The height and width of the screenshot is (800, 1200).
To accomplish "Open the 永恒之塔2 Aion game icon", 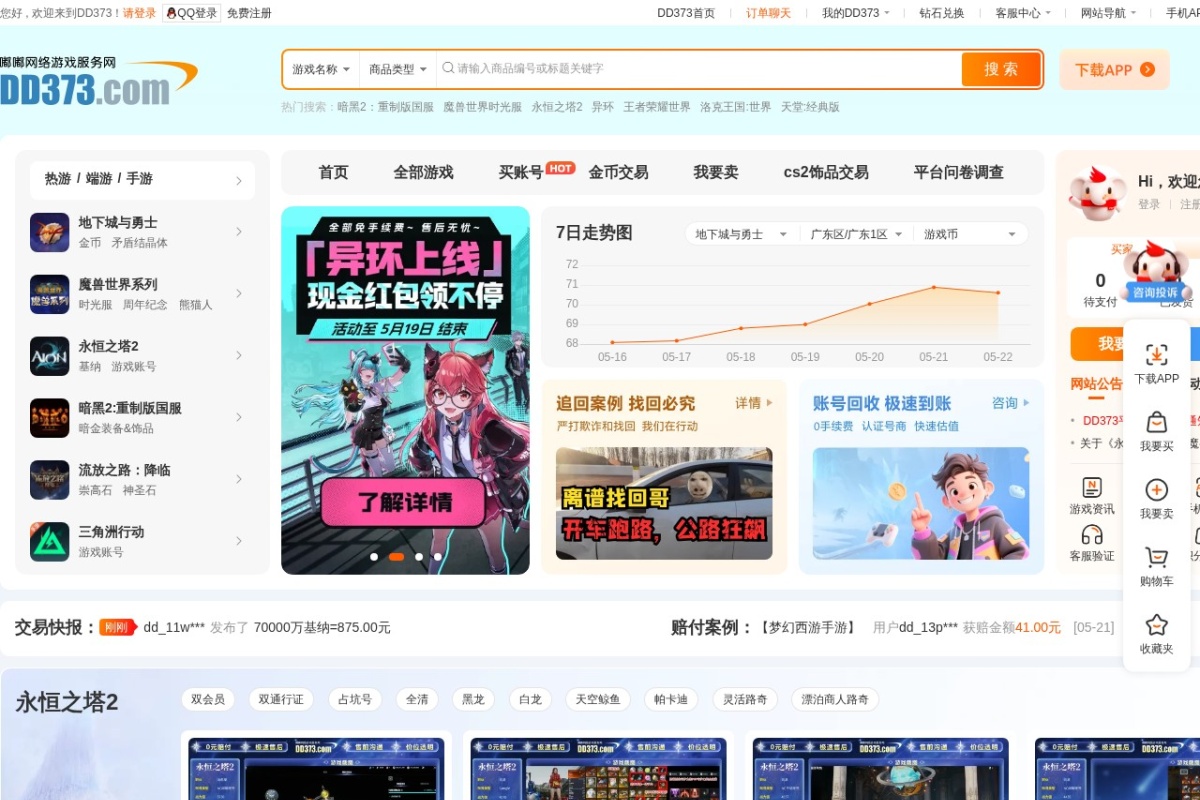I will coord(50,356).
